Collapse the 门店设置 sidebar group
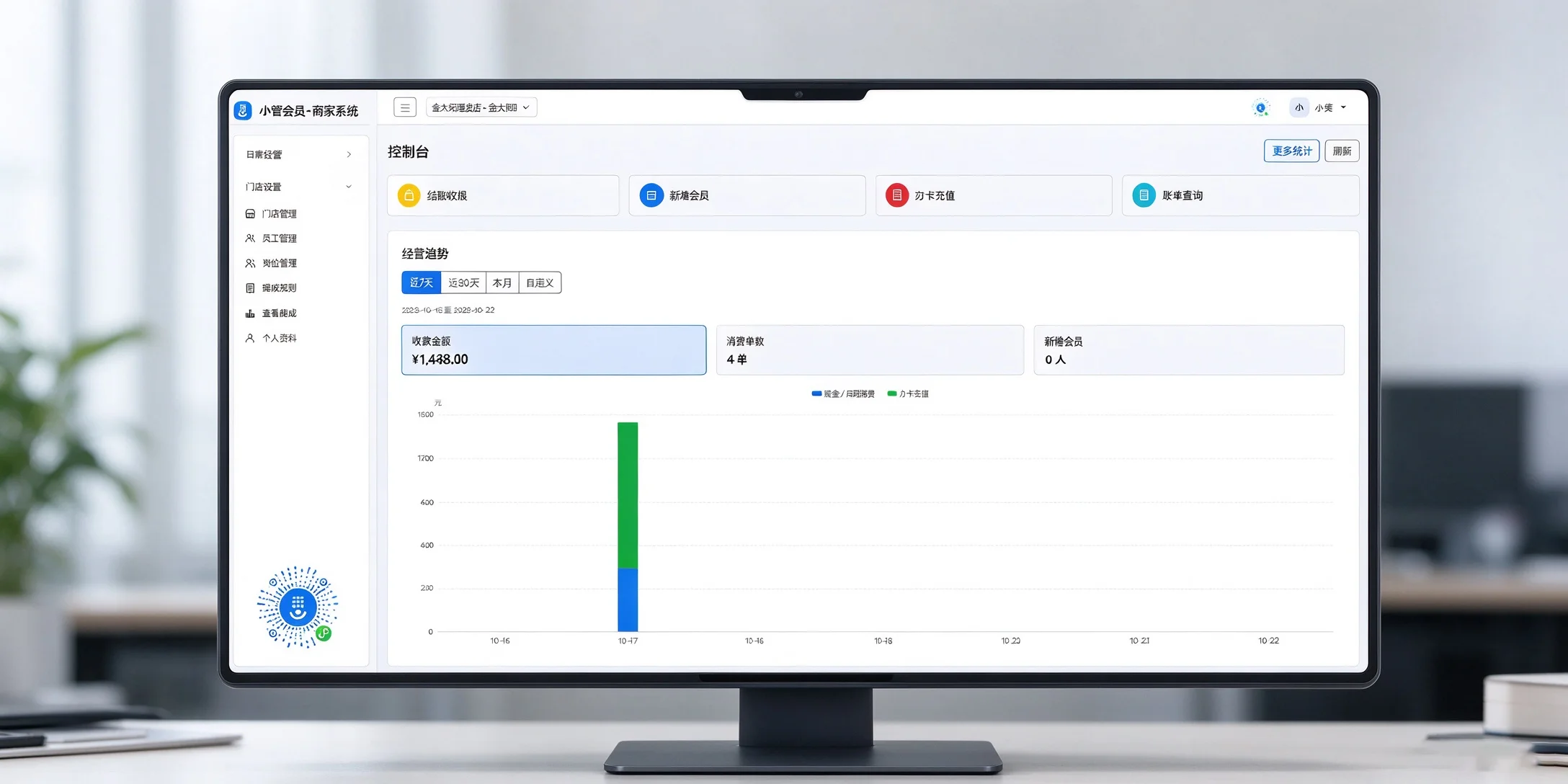Viewport: 1568px width, 784px height. tap(298, 187)
